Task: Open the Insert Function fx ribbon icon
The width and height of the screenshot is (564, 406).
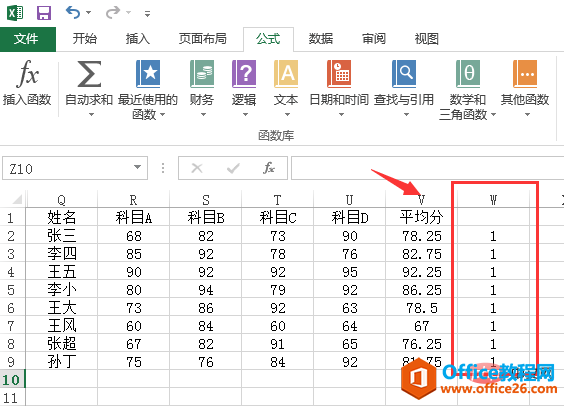Action: [x=27, y=74]
